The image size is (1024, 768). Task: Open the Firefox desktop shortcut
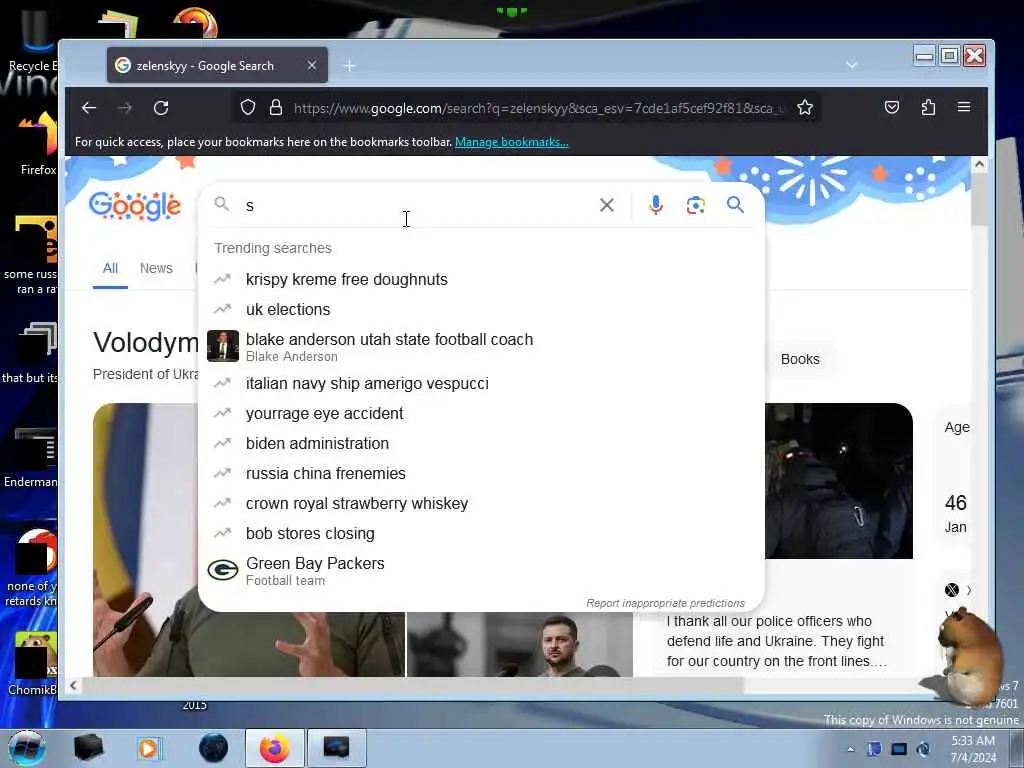pos(36,144)
